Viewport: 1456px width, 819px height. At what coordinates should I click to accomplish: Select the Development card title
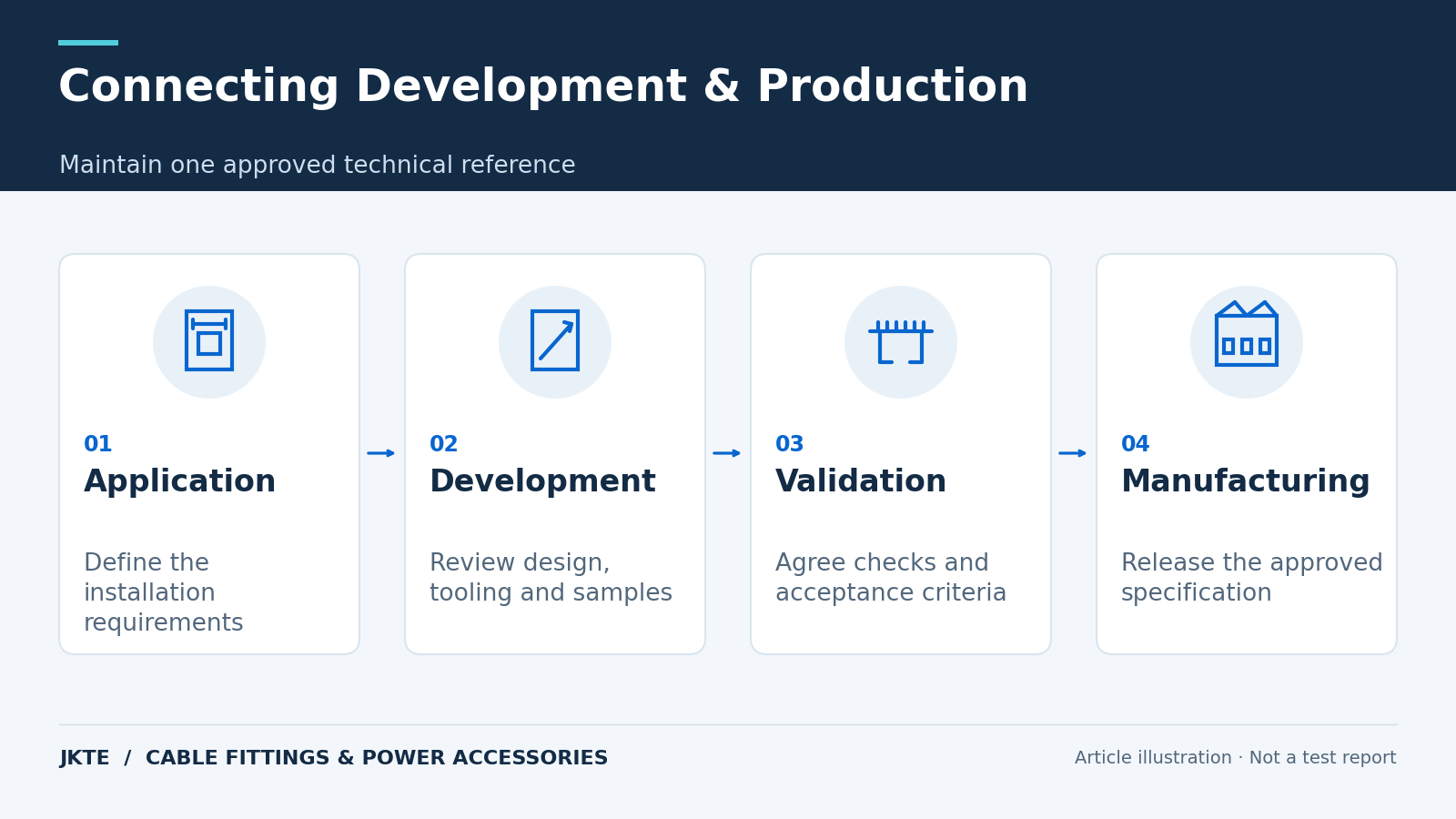[x=542, y=481]
